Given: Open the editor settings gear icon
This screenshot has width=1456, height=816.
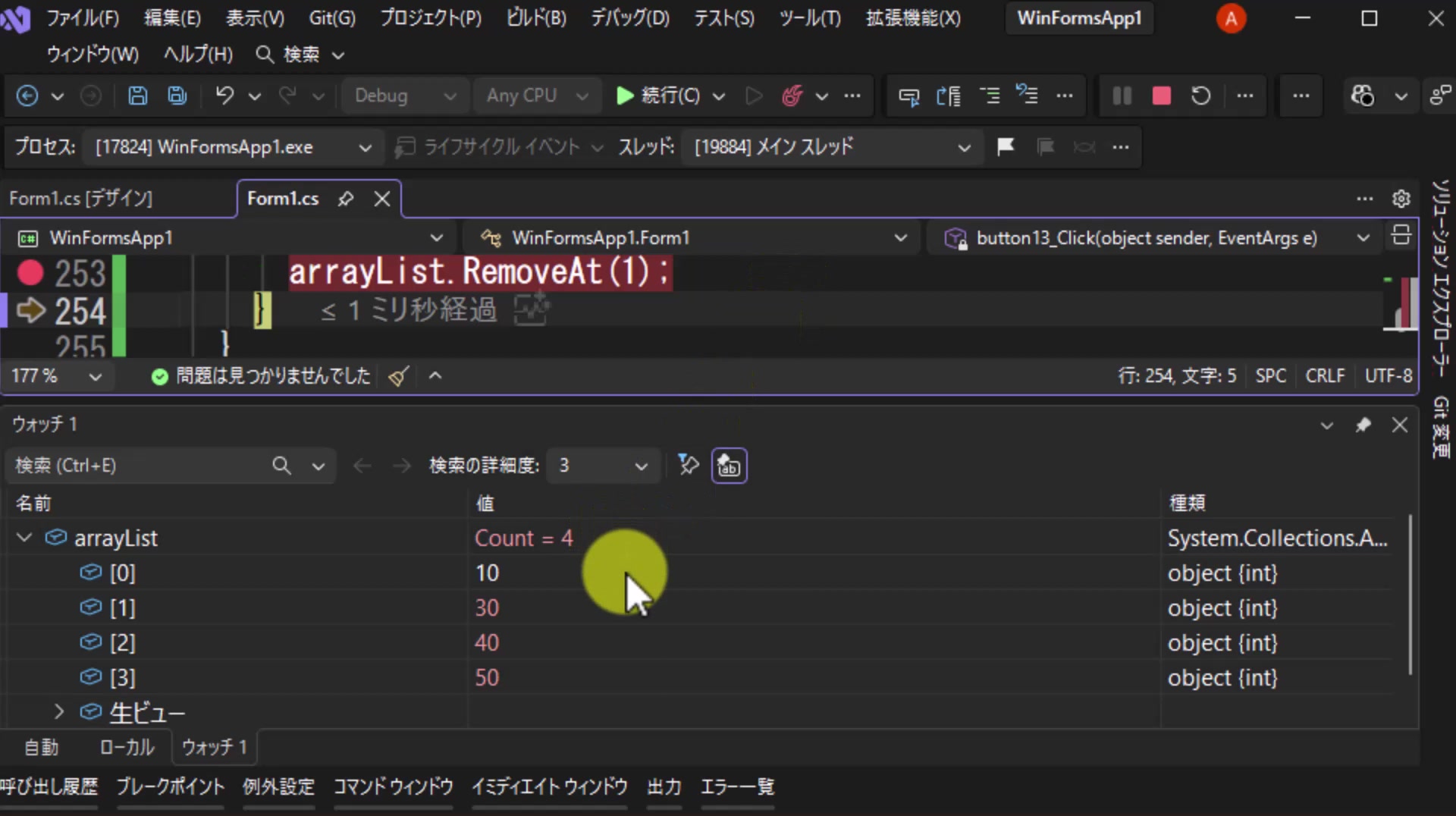Looking at the screenshot, I should (x=1401, y=199).
